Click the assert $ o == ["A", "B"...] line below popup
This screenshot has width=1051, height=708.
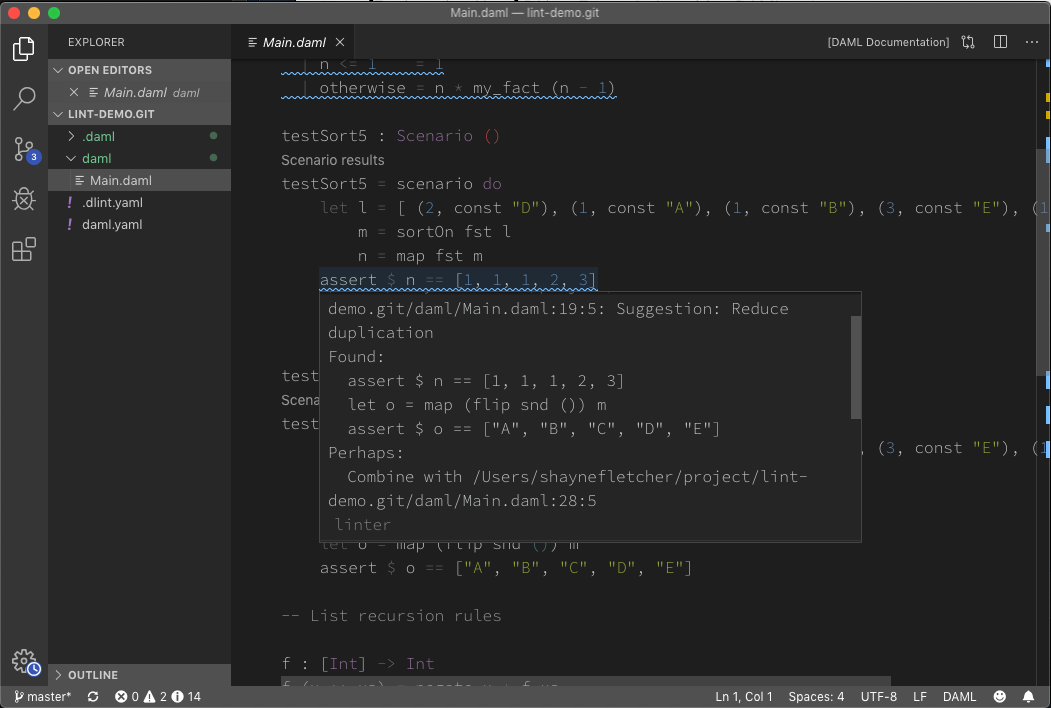(505, 569)
